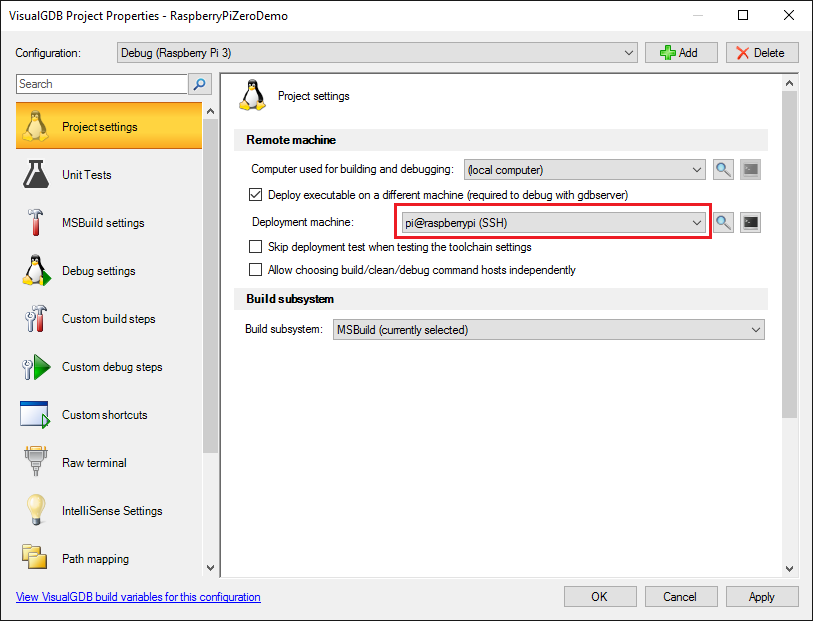Image resolution: width=813 pixels, height=621 pixels.
Task: Click into the Search input field
Action: [102, 84]
